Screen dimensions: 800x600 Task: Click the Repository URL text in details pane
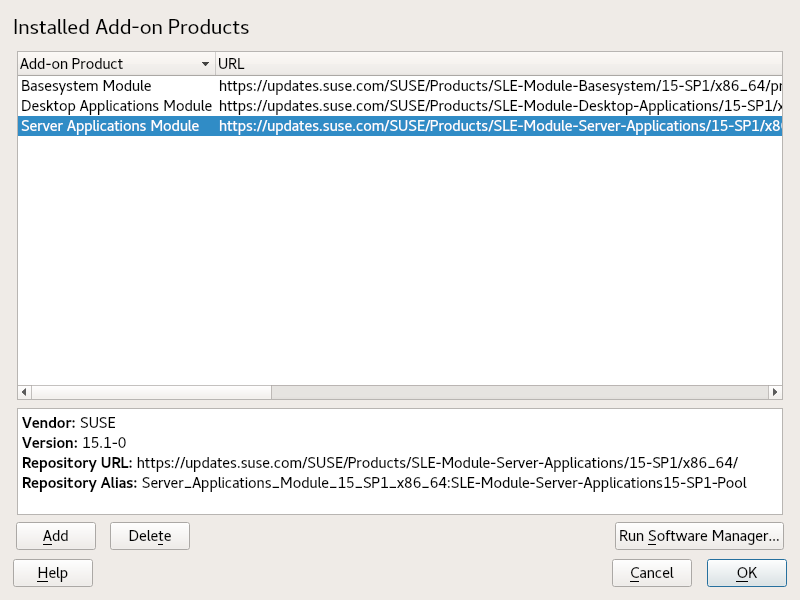click(437, 463)
